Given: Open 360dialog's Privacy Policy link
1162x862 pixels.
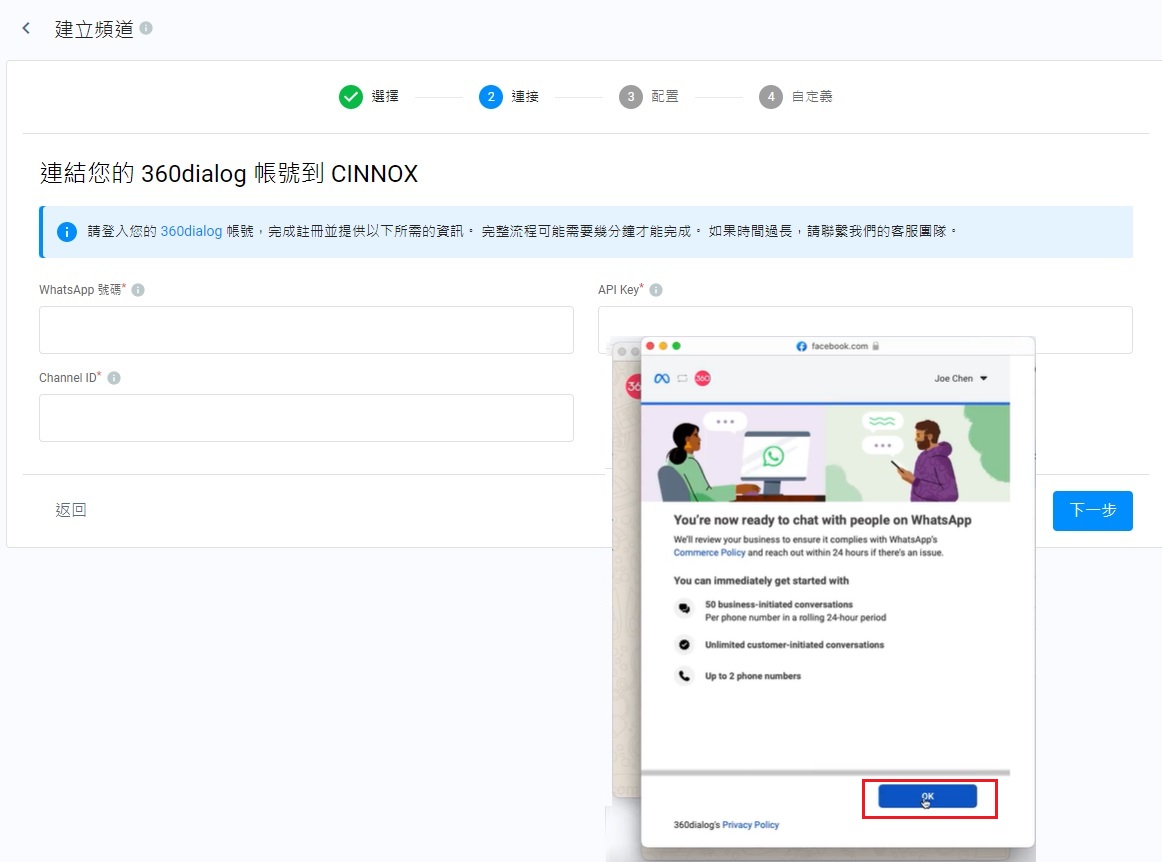Looking at the screenshot, I should [x=750, y=825].
